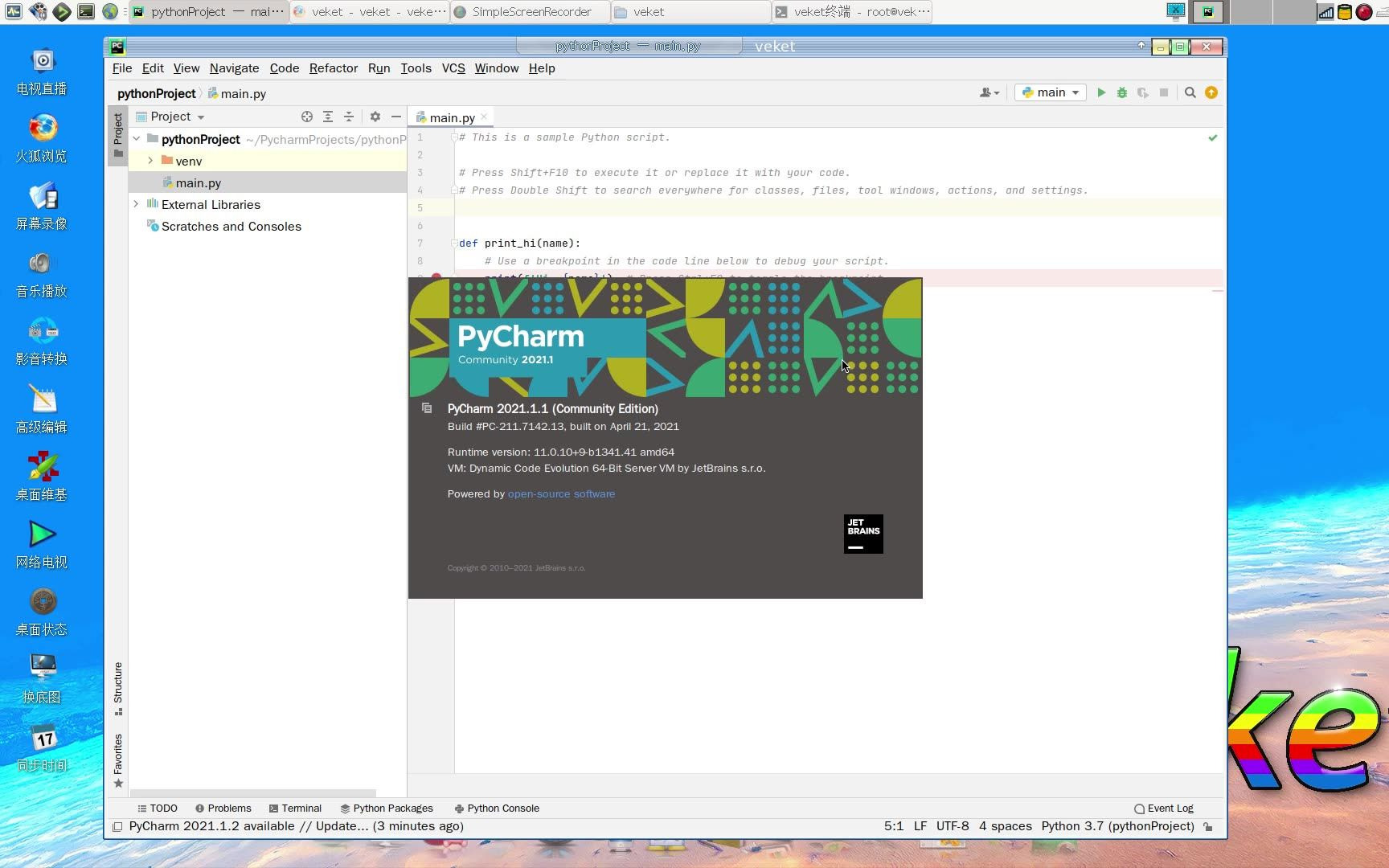Switch to veket终端 taskbar window
The image size is (1389, 868).
852,12
